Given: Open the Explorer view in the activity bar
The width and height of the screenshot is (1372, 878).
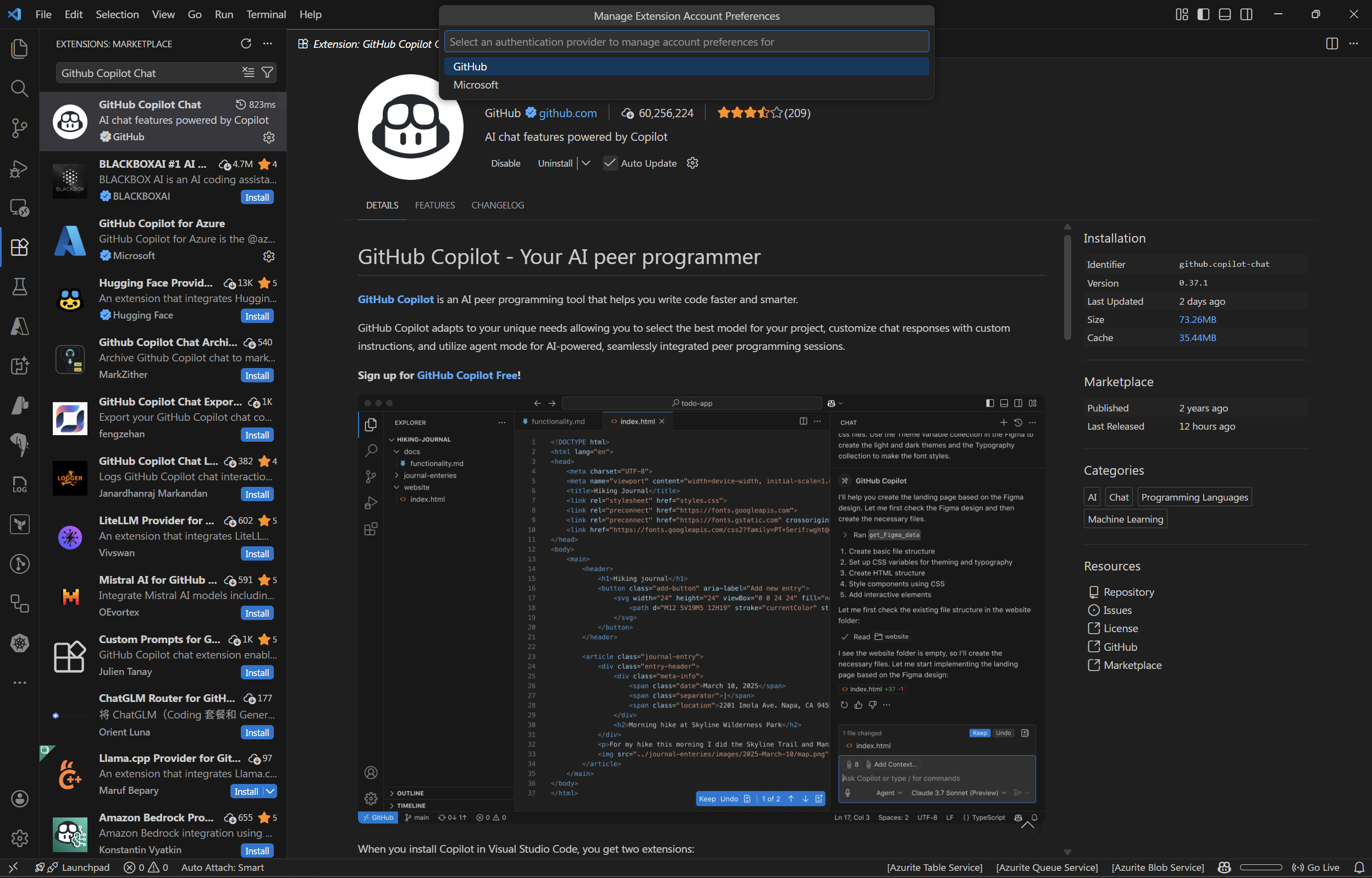Looking at the screenshot, I should [19, 48].
